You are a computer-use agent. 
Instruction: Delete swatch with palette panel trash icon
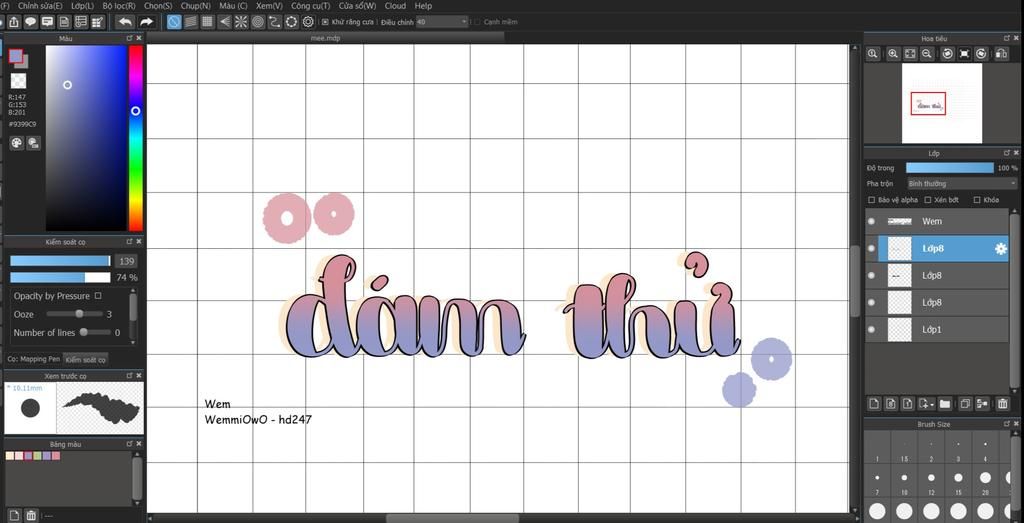coord(31,516)
